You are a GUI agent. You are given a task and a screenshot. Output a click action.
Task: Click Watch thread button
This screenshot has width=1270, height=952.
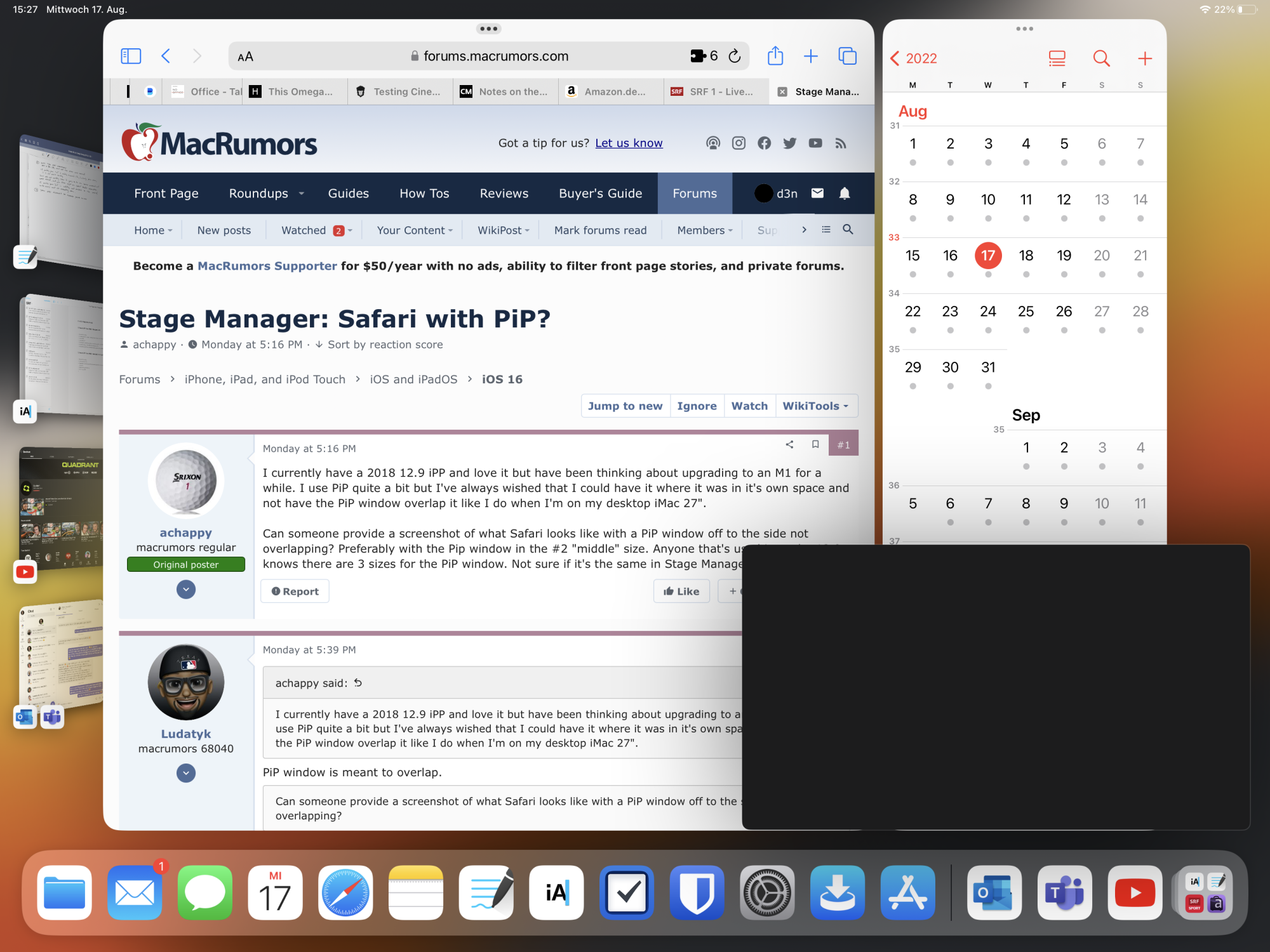pos(749,406)
